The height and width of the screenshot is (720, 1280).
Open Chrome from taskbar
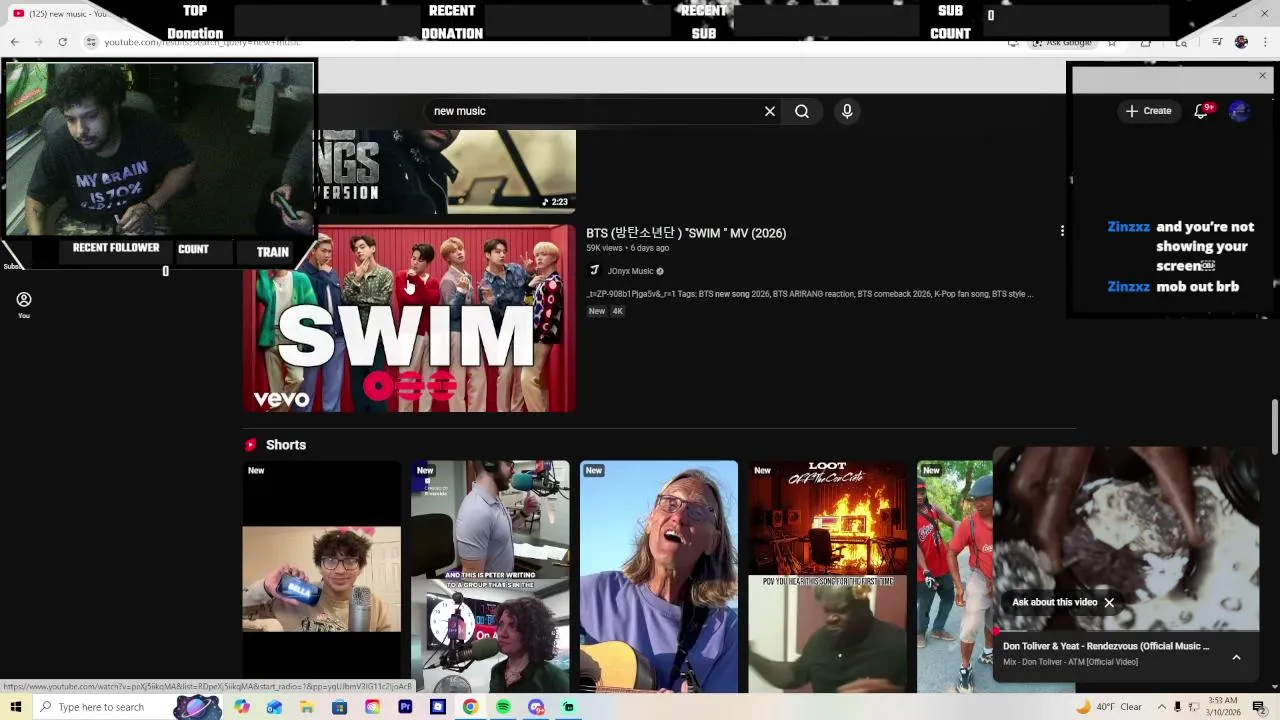pyautogui.click(x=470, y=707)
